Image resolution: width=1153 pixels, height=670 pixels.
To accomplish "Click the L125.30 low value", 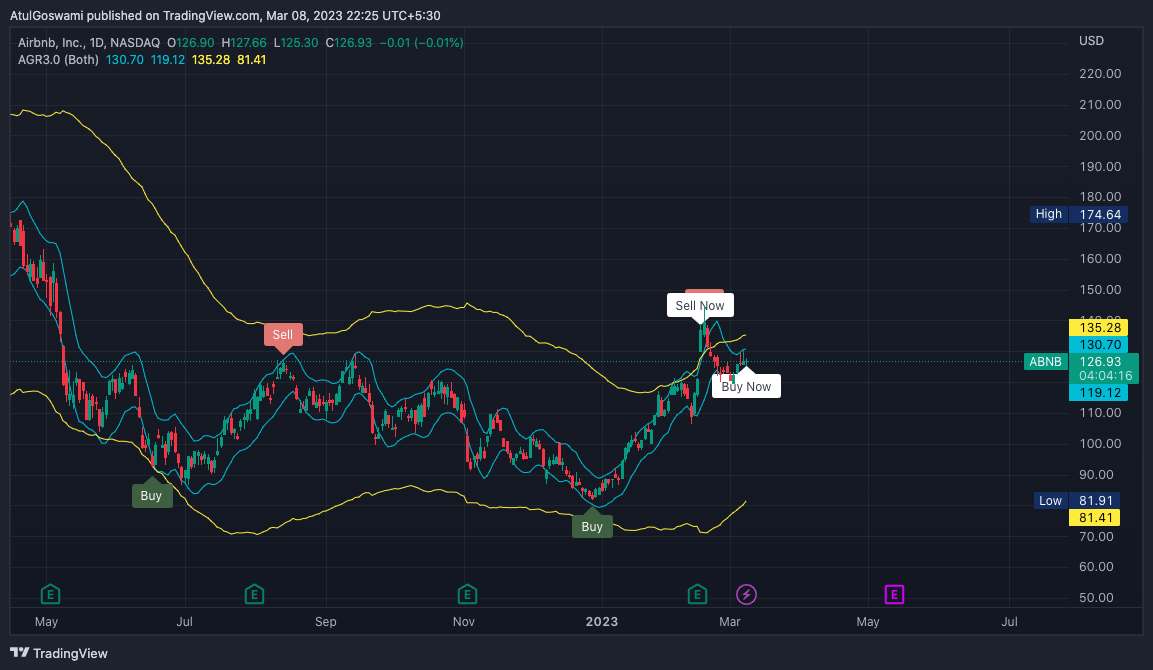I will click(296, 43).
